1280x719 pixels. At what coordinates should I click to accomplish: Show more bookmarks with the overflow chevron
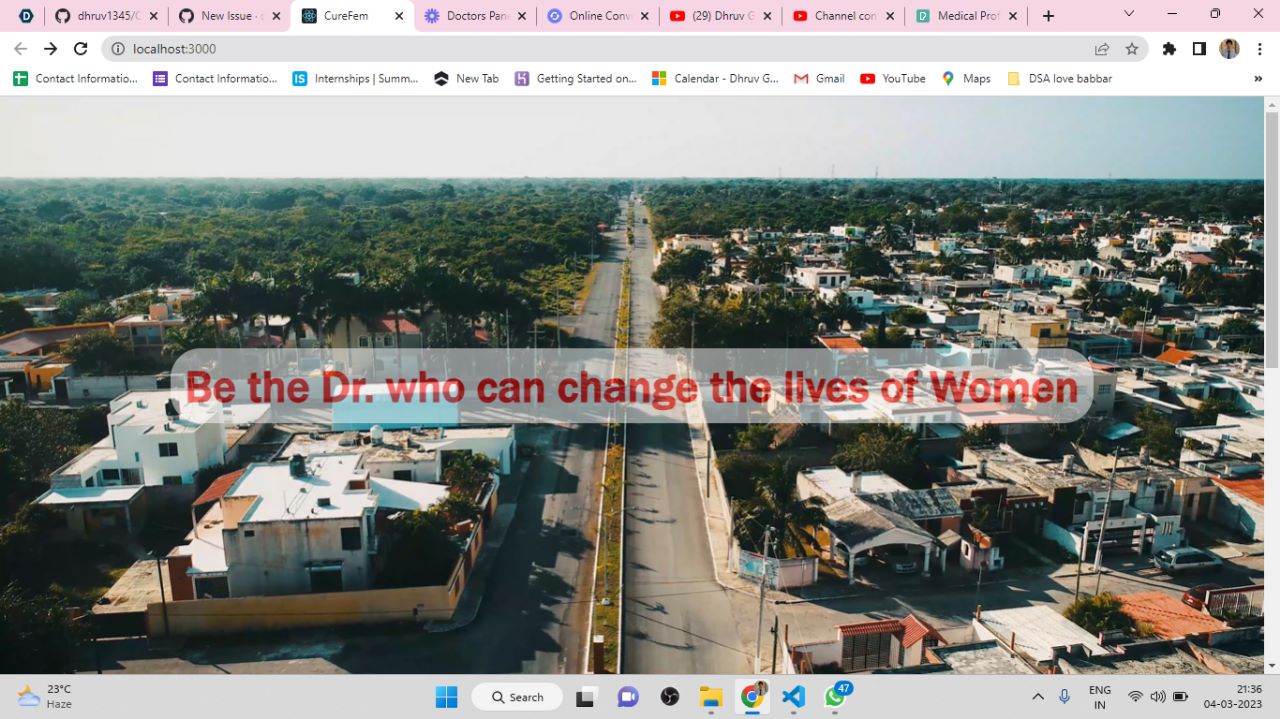point(1258,78)
